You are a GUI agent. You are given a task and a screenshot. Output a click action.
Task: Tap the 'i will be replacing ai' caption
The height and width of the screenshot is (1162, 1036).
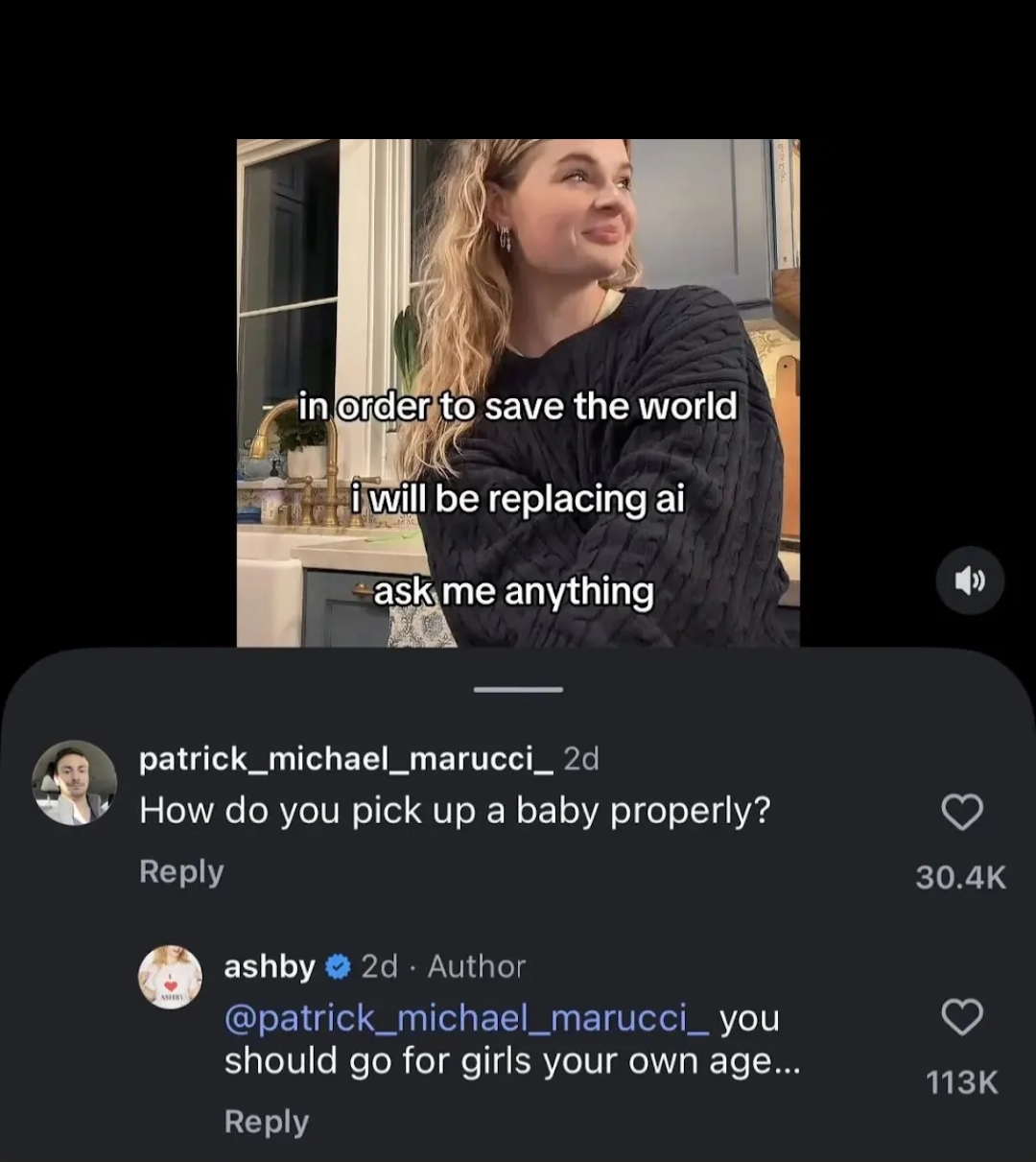tap(518, 499)
